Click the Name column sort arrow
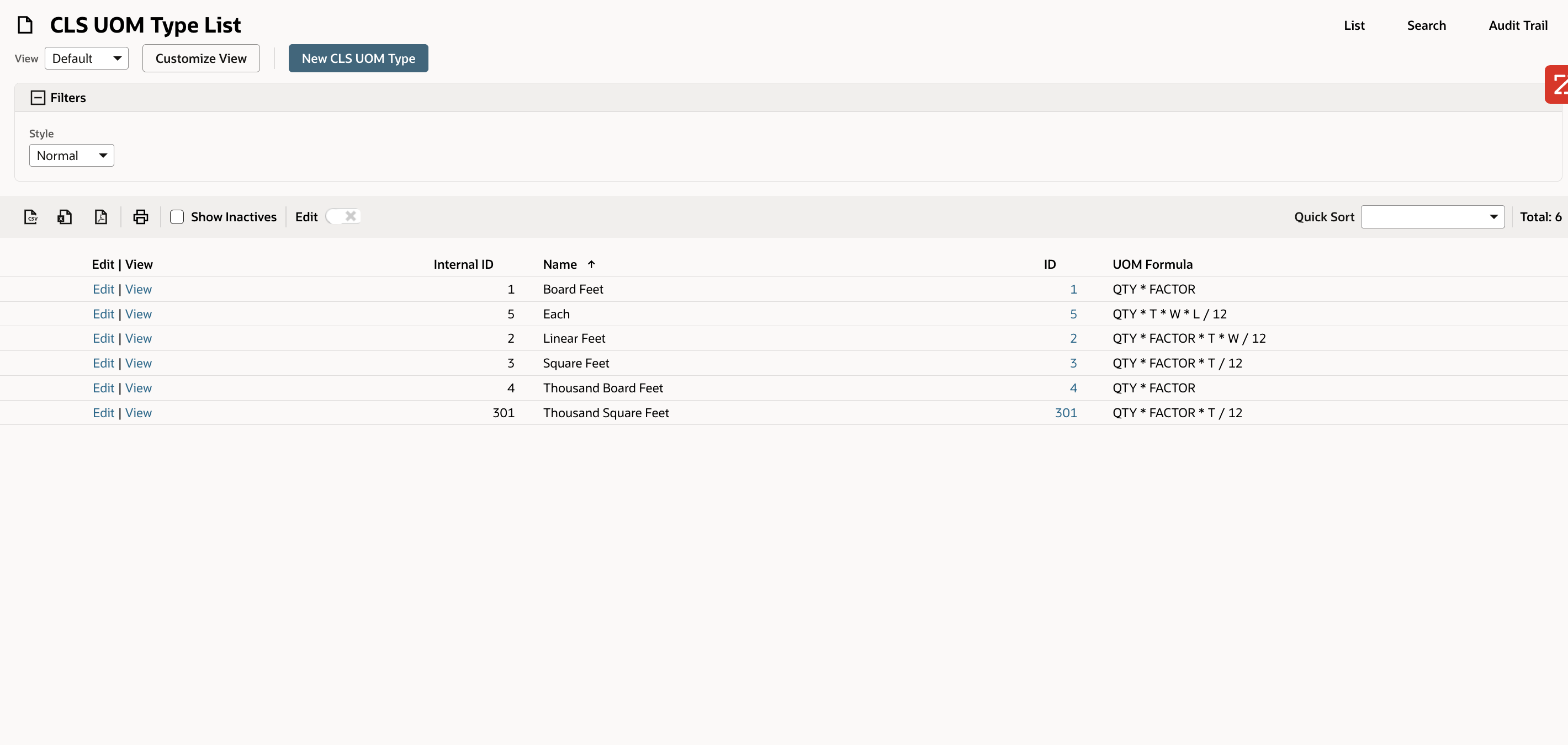1568x745 pixels. [591, 264]
